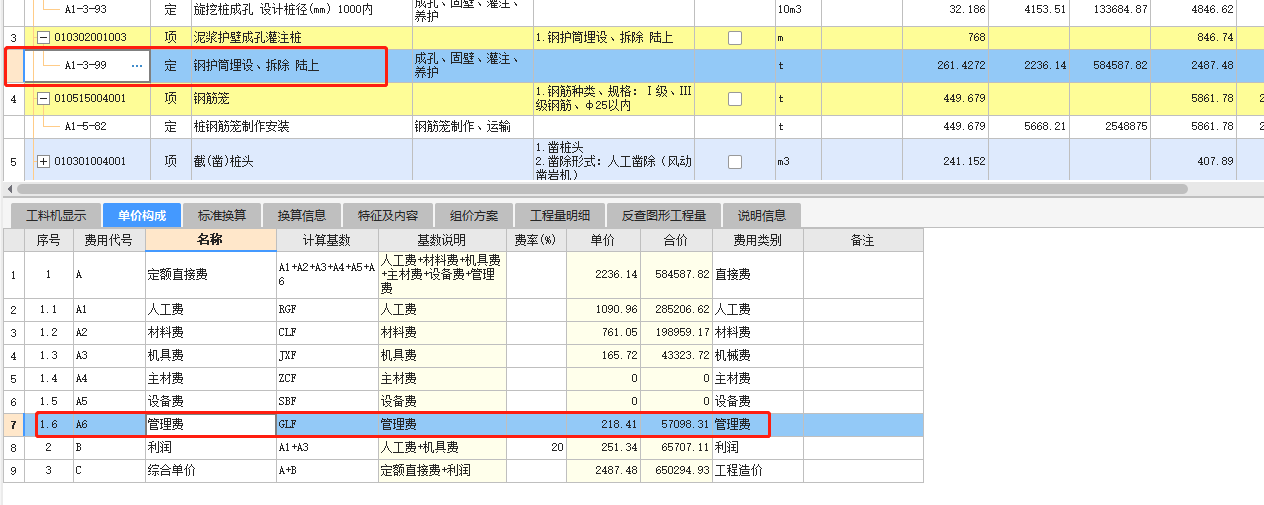Click the quantity 241.152 in row 5
Screen dimensions: 1264x505
click(946, 161)
